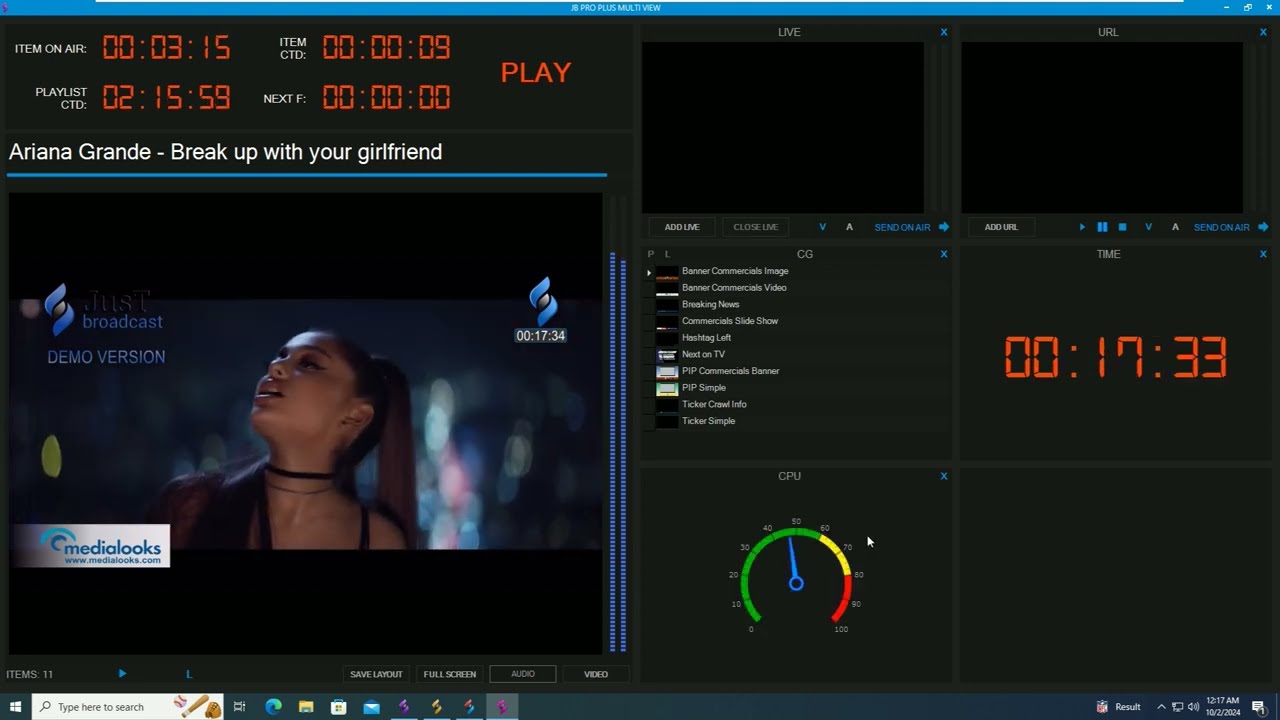The image size is (1280, 720).
Task: Close the URL panel with its X
Action: pos(1263,32)
